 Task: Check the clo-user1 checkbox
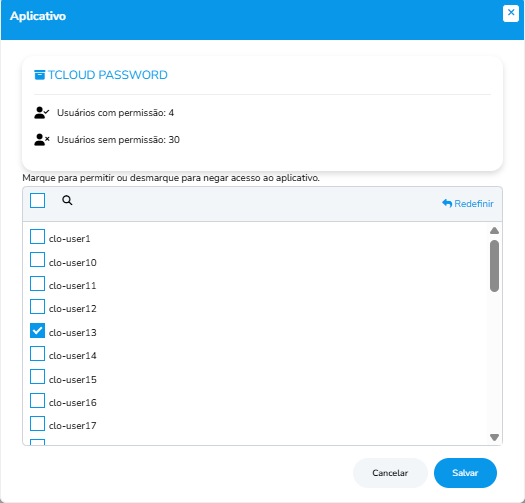(x=37, y=236)
